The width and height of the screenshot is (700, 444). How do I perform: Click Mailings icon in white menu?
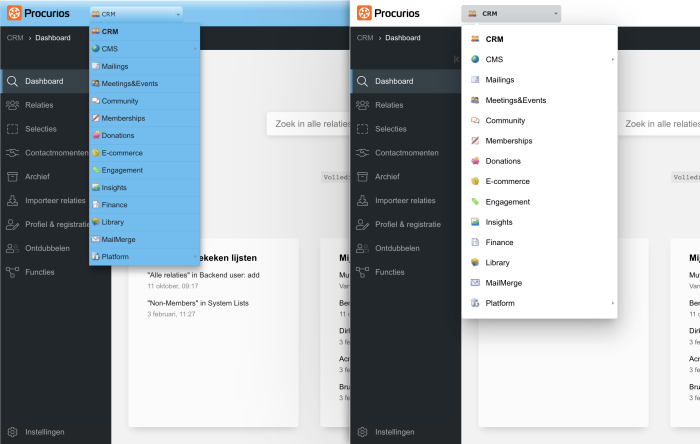475,80
